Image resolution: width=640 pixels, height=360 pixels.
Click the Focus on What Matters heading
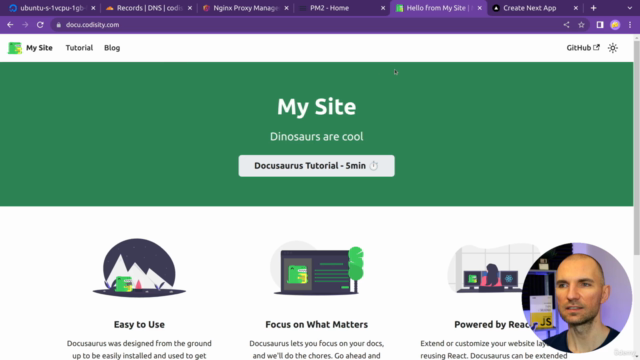[316, 324]
